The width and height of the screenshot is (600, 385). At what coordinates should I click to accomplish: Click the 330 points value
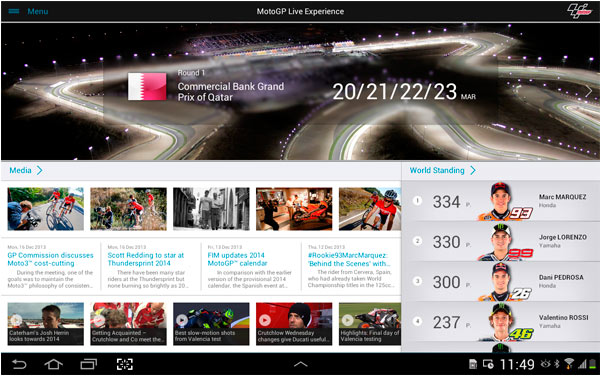447,242
